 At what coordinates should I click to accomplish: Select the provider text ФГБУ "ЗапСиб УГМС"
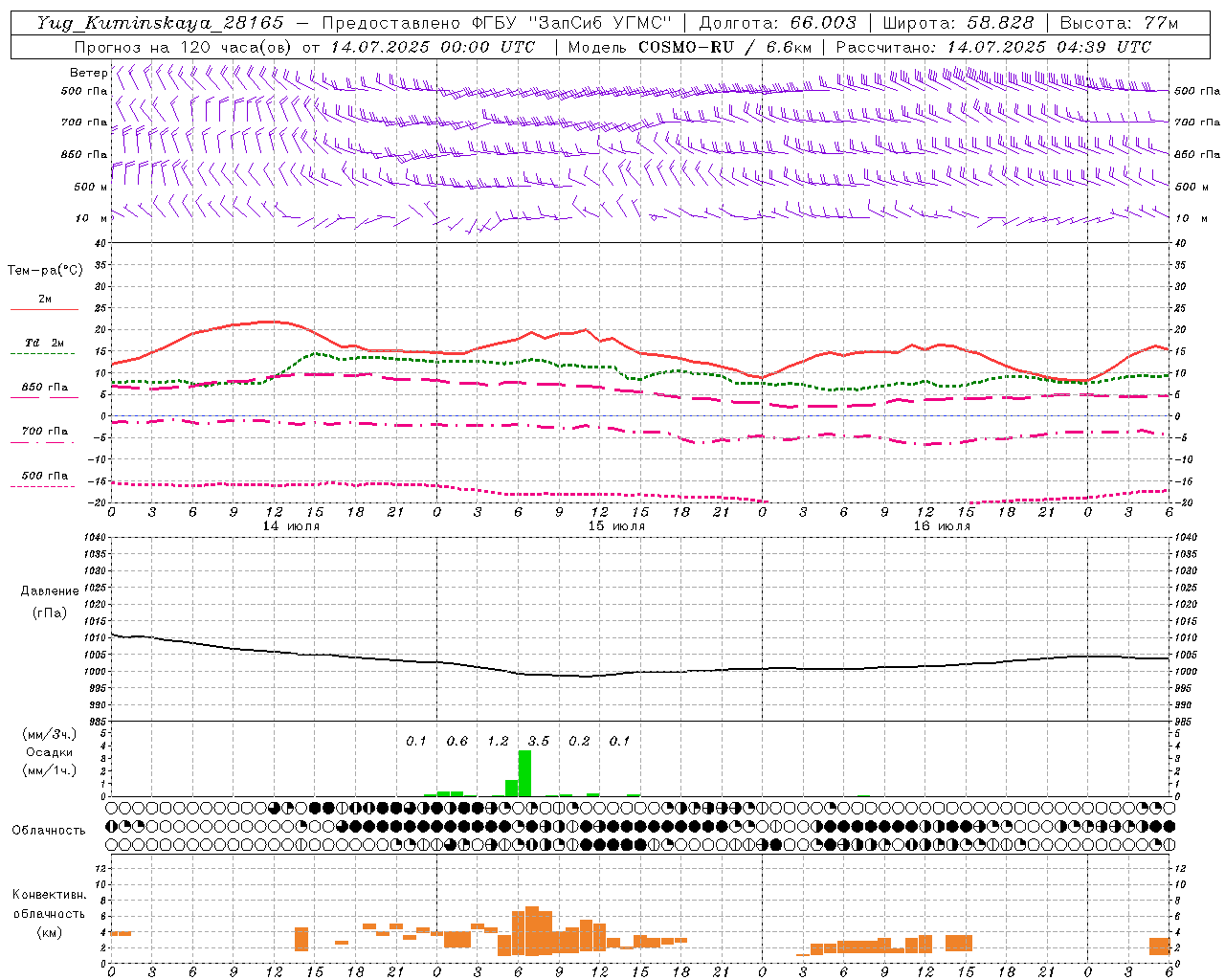pos(572,23)
